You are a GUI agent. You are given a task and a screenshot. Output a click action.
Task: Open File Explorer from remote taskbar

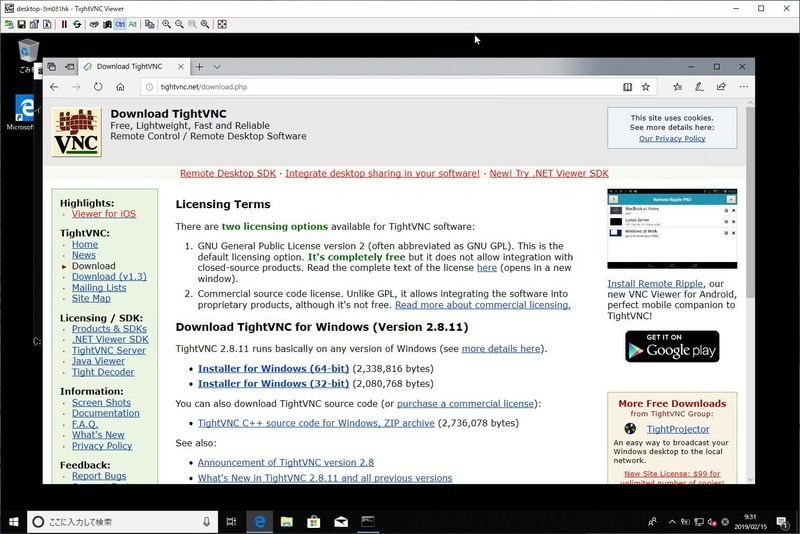click(x=287, y=522)
